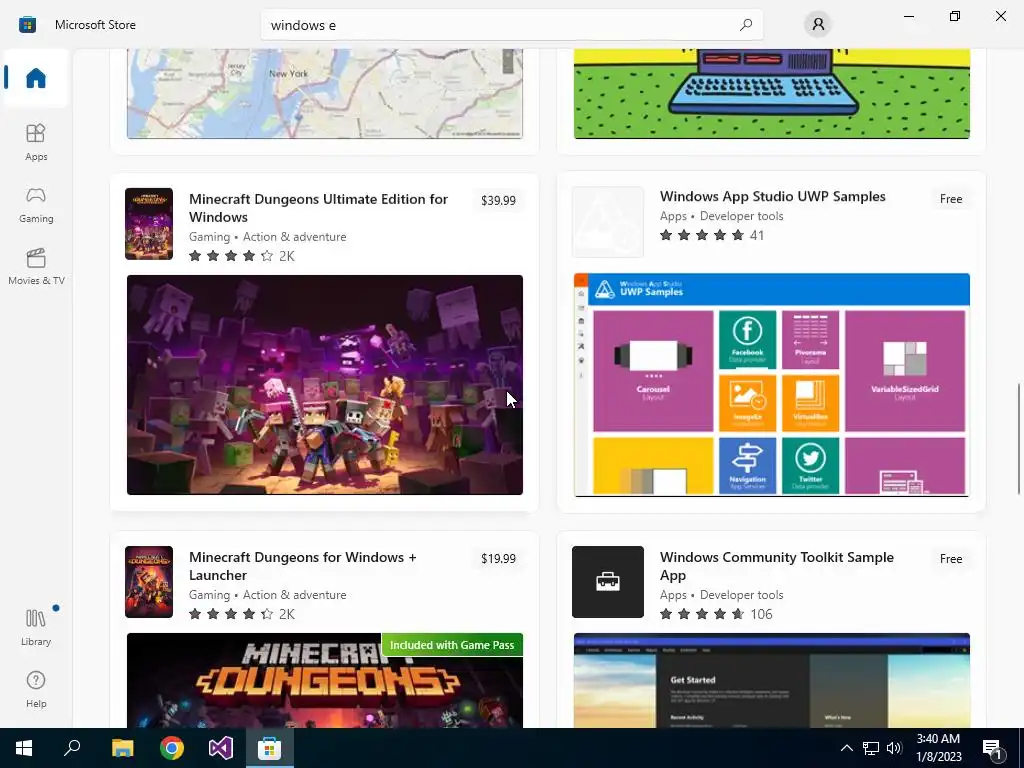Click the Minecraft Dungeons Ultimate Edition screenshot
1024x768 pixels.
pos(325,385)
